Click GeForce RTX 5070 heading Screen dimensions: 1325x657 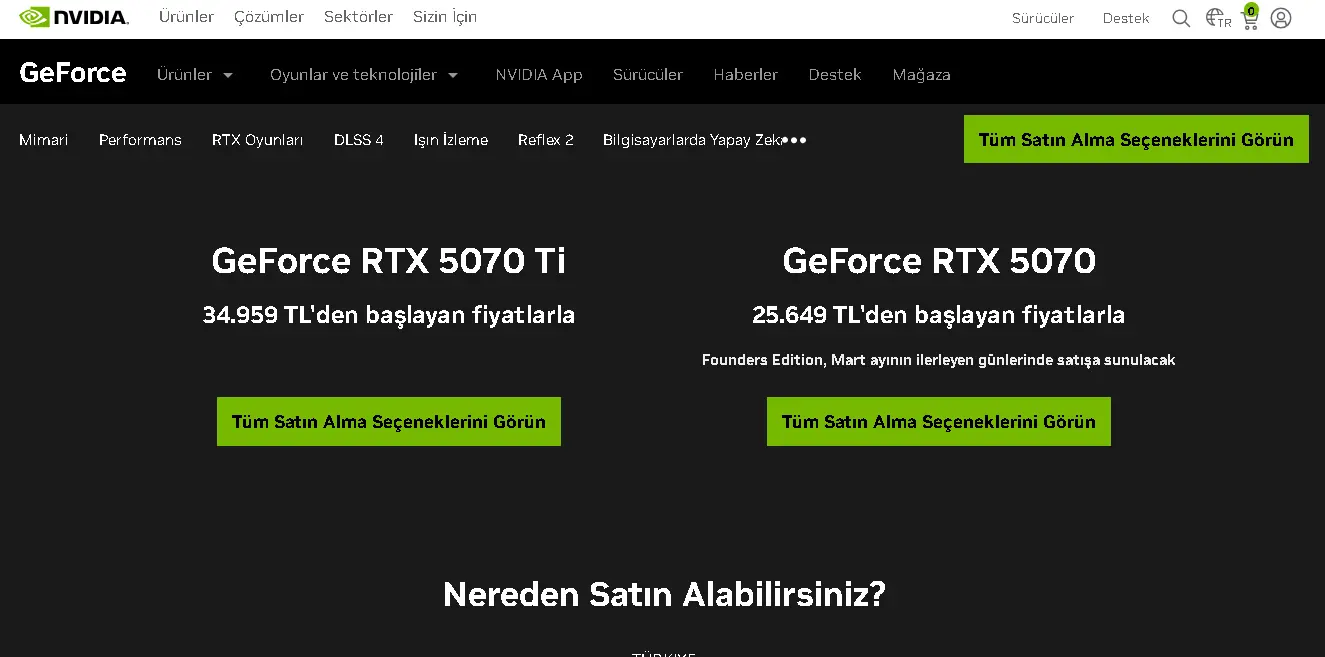[939, 261]
